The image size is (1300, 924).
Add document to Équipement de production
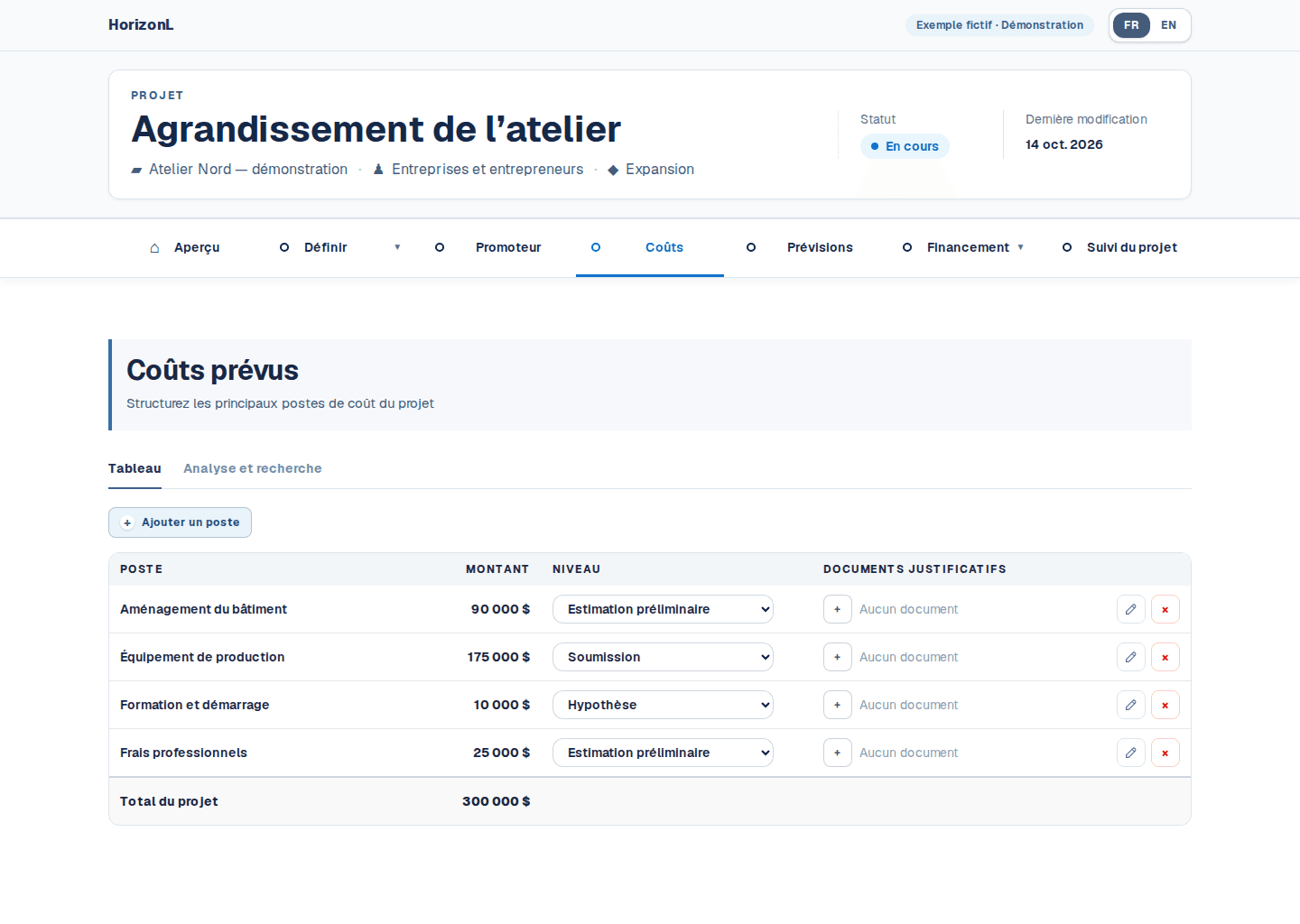coord(838,657)
